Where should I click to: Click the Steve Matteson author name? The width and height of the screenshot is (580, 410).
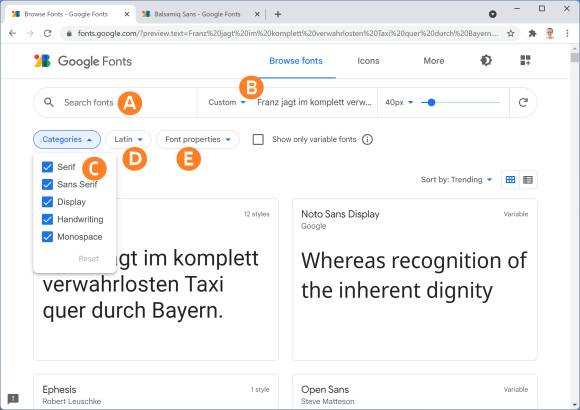click(x=327, y=401)
